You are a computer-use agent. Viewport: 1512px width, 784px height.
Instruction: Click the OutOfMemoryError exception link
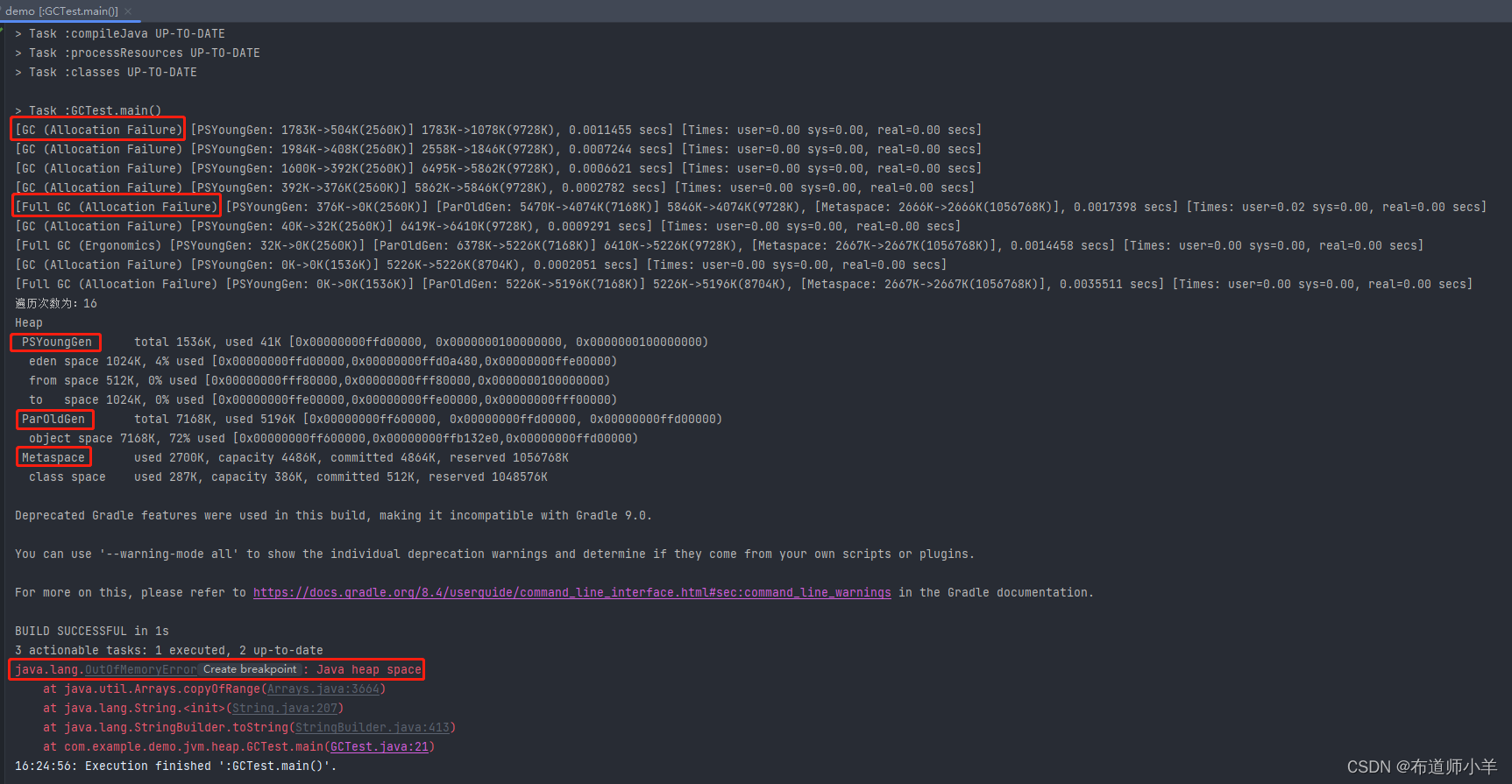coord(141,670)
